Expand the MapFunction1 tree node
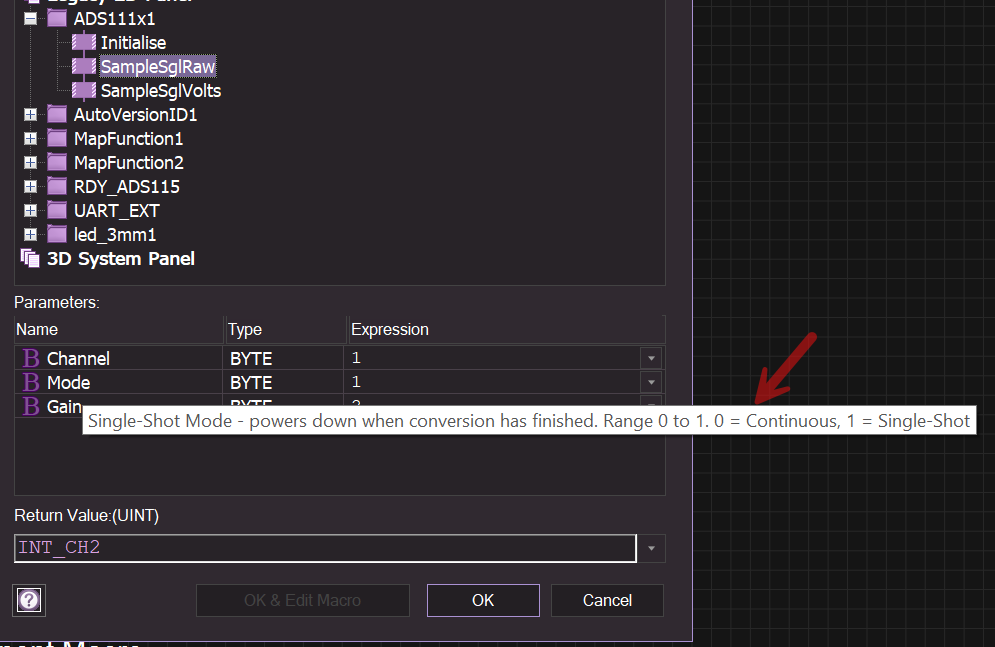The image size is (995, 647). [30, 139]
